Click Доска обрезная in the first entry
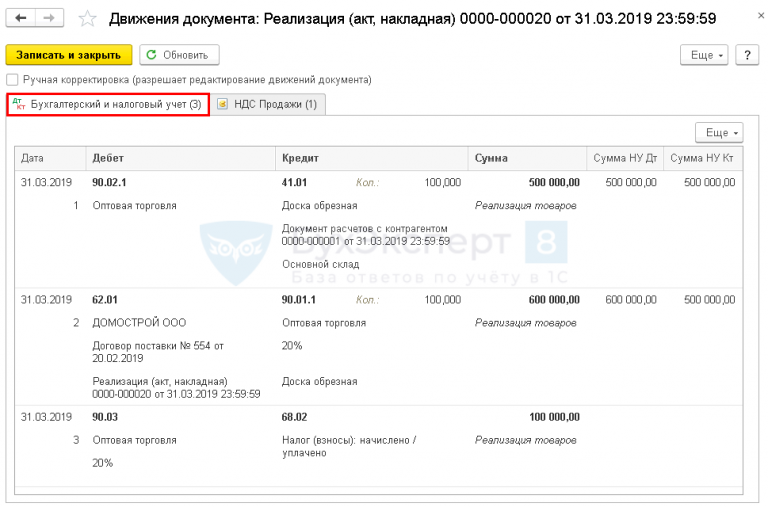The image size is (768, 507). (x=319, y=206)
